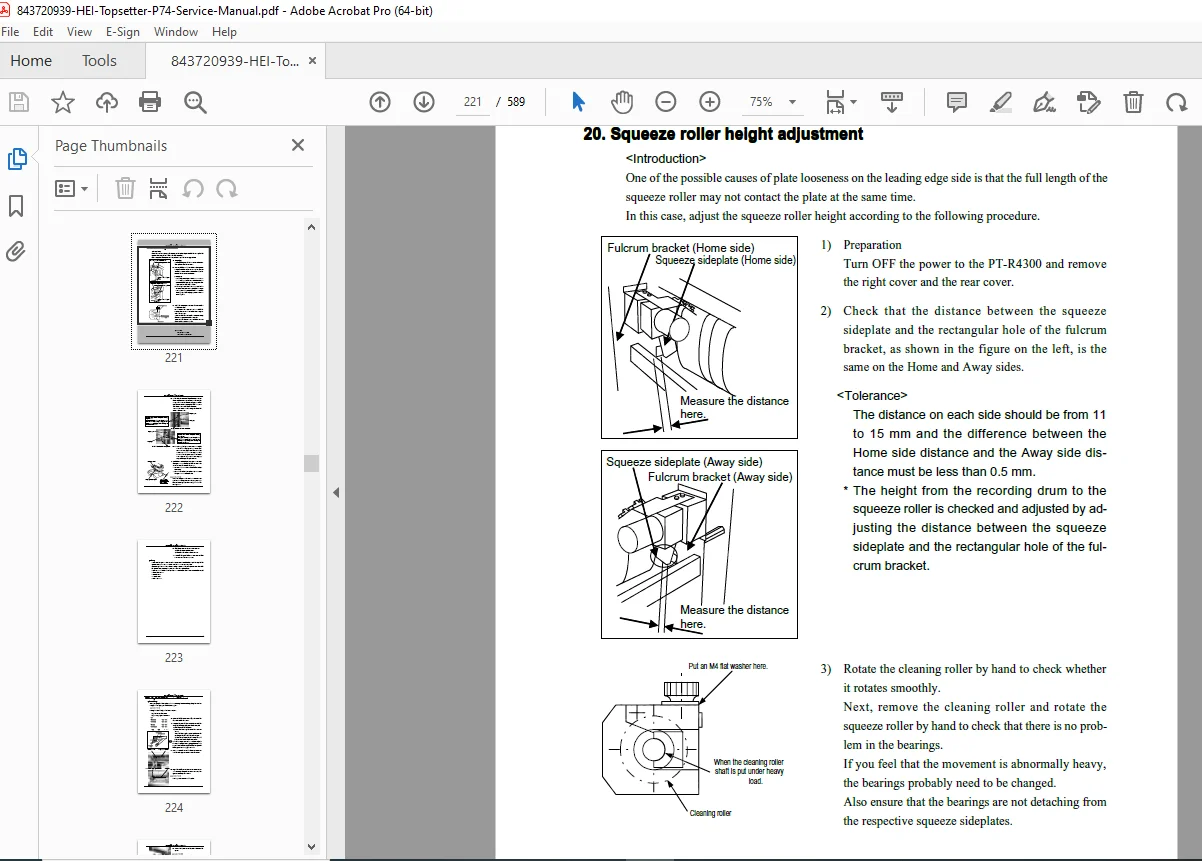Go to next page arrow
The image size is (1202, 861).
pos(424,102)
